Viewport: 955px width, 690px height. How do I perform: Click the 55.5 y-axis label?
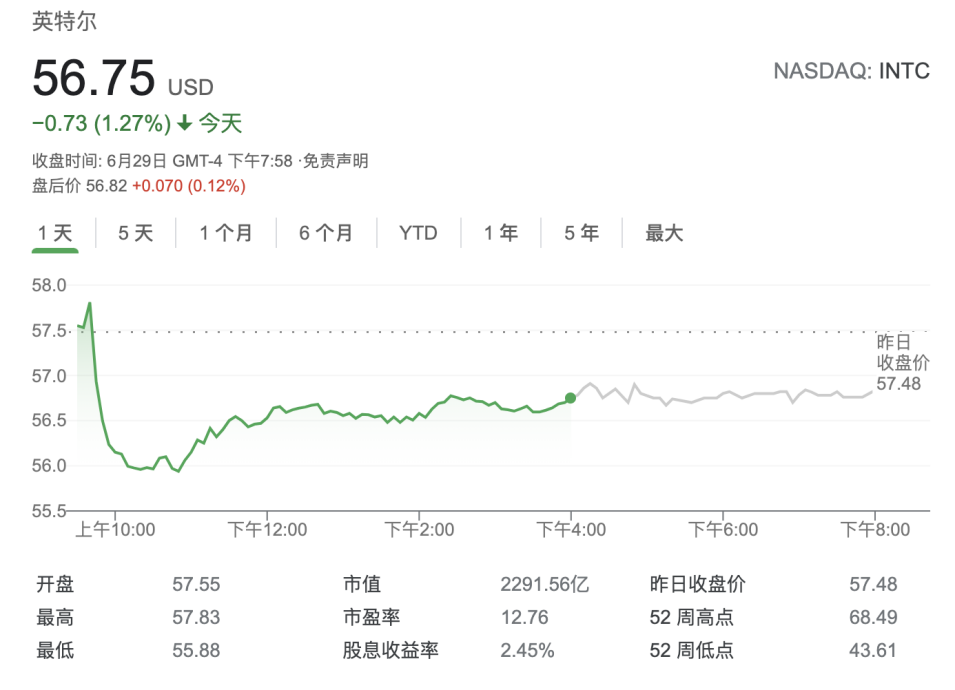(49, 511)
